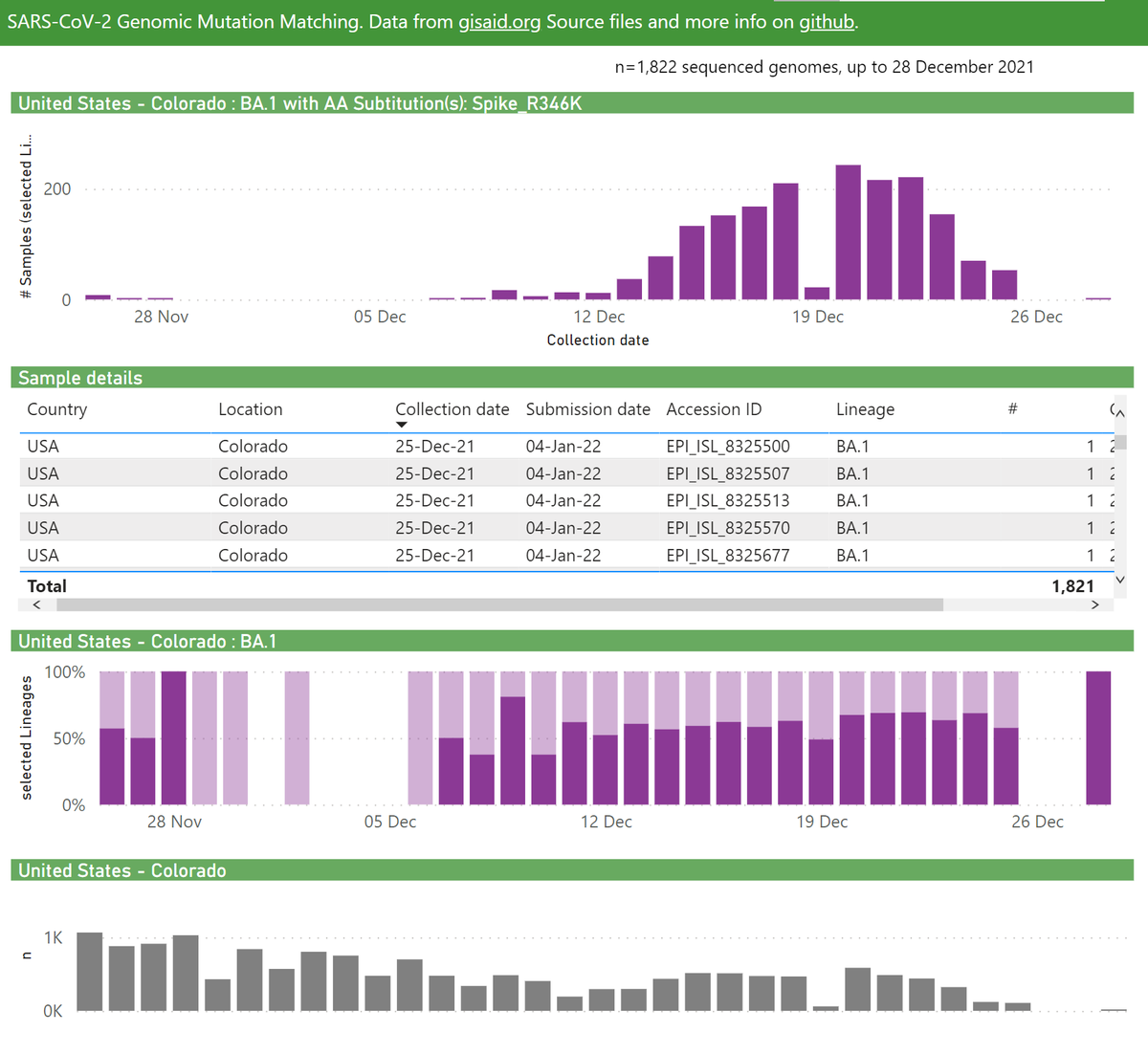
Task: Click the 05 Dec label in lineage chart
Action: (390, 822)
